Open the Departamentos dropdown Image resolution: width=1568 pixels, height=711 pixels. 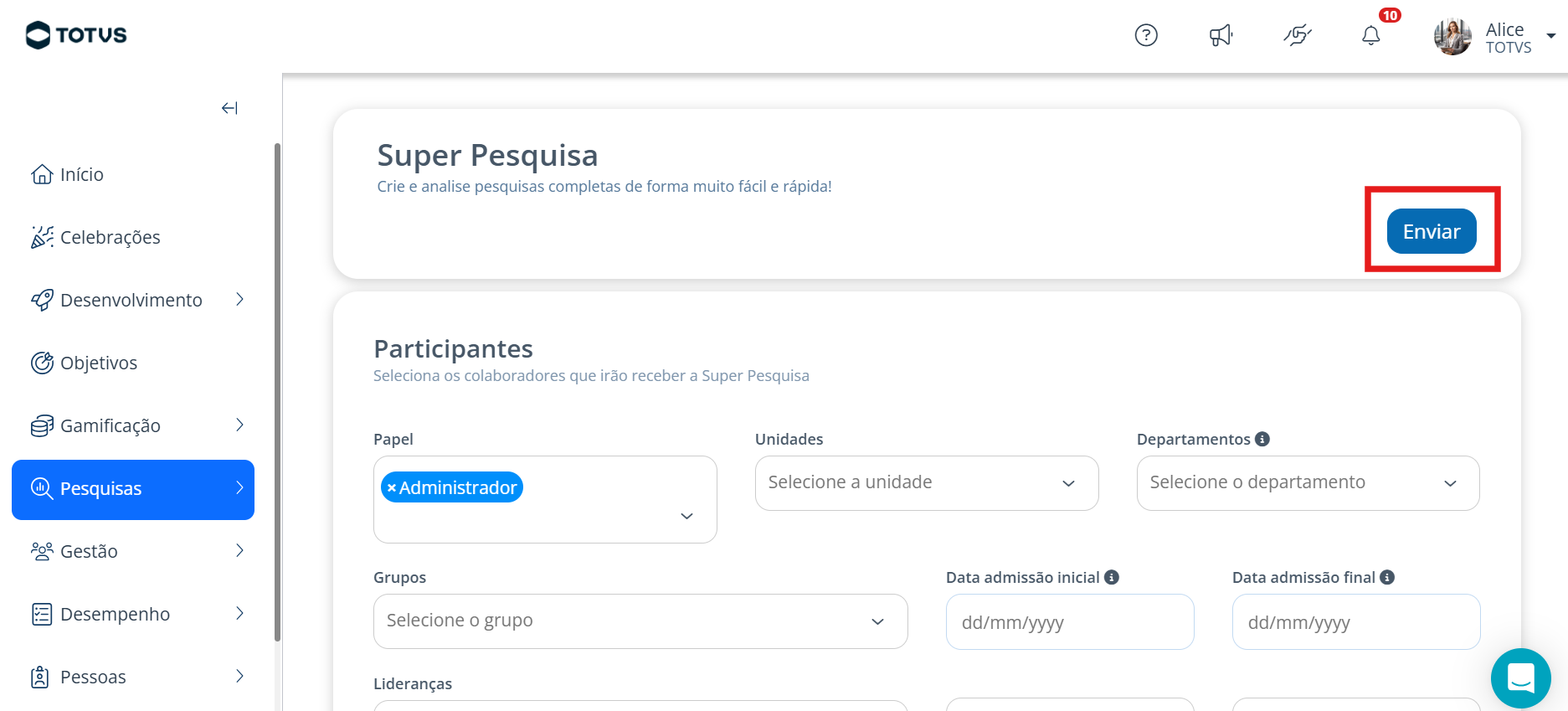[x=1308, y=483]
